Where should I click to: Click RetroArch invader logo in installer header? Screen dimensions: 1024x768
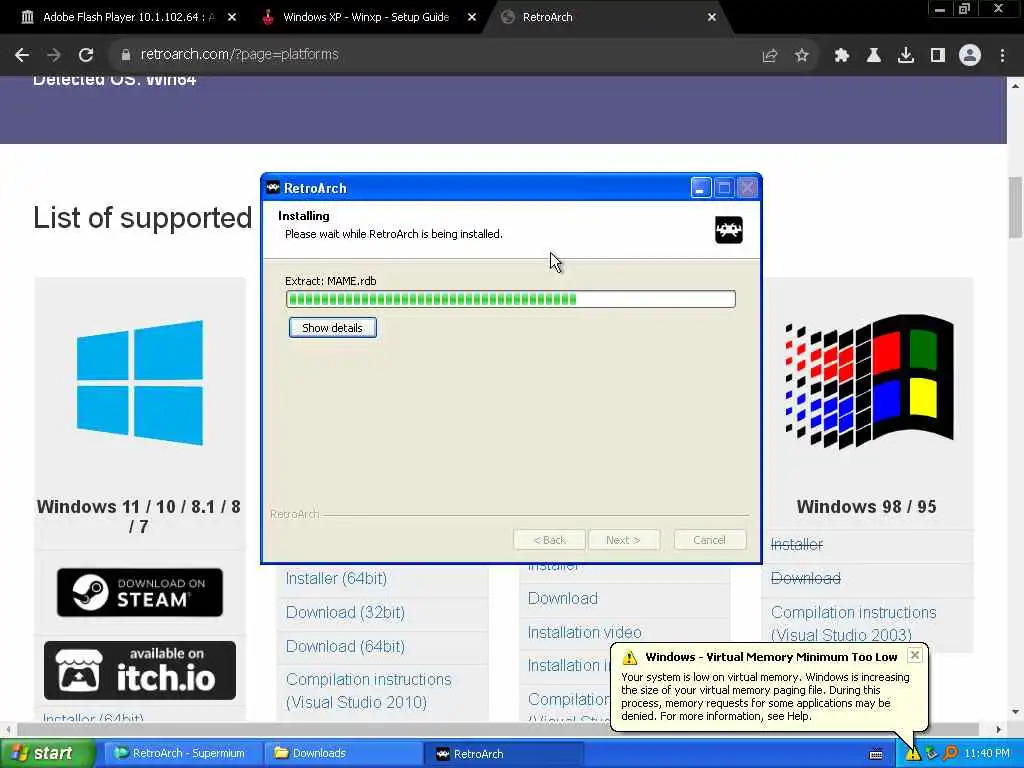729,230
